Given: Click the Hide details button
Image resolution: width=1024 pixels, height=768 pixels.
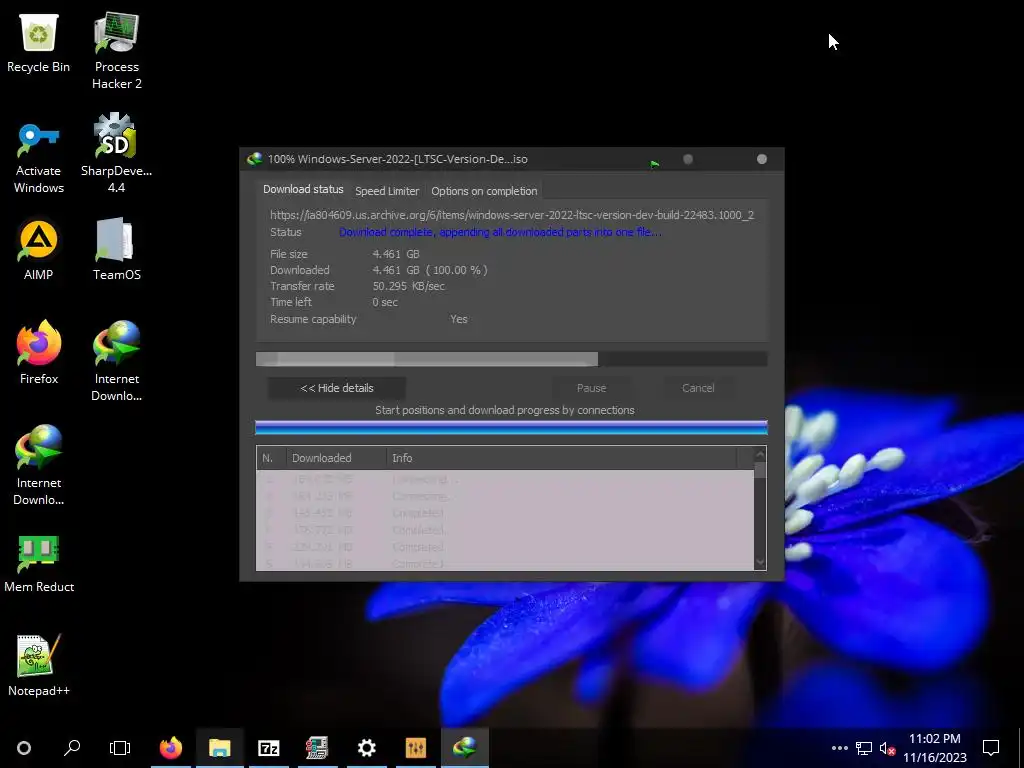Looking at the screenshot, I should [x=337, y=388].
